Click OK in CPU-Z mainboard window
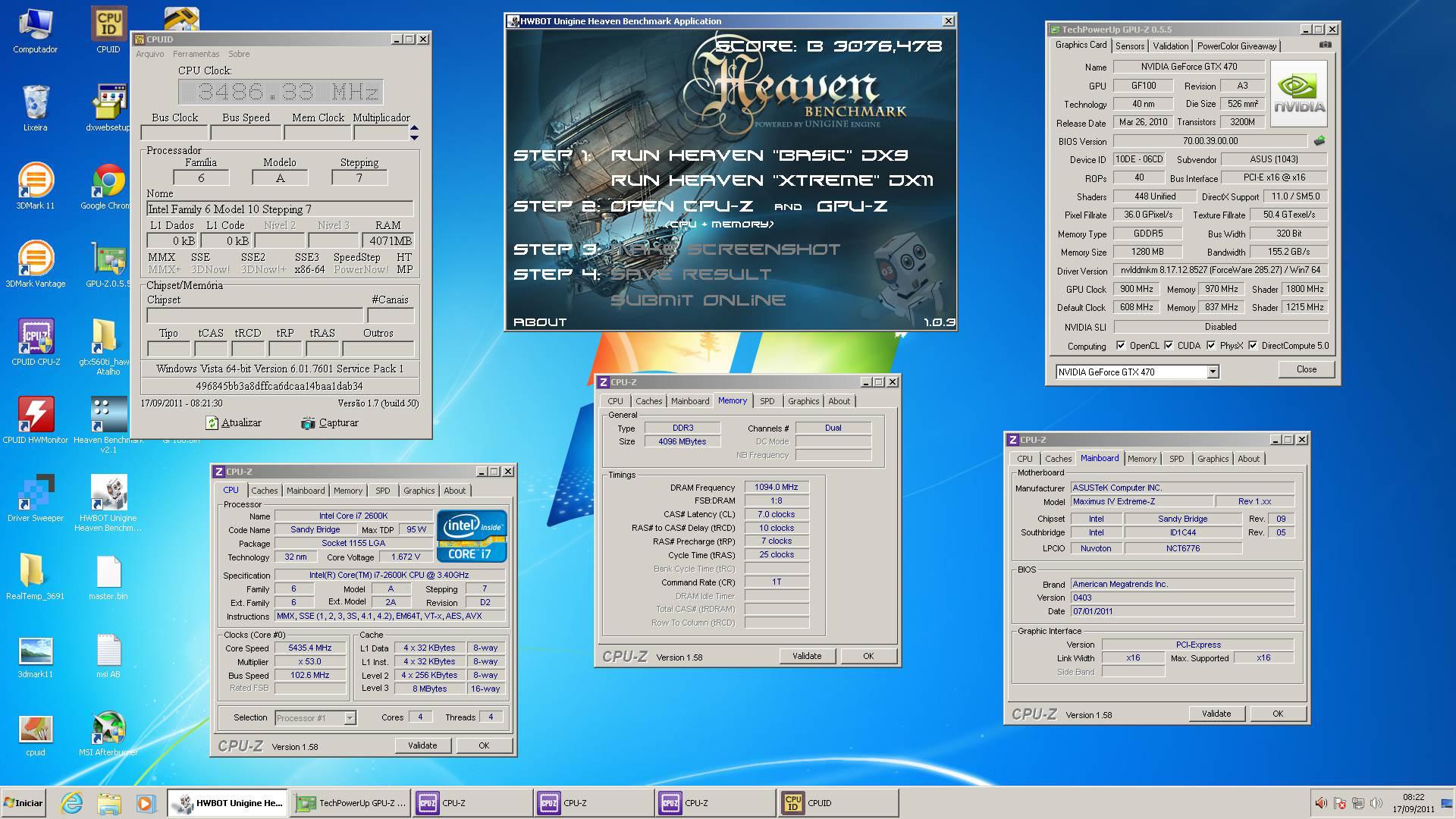Viewport: 1456px width, 819px height. pos(1277,714)
